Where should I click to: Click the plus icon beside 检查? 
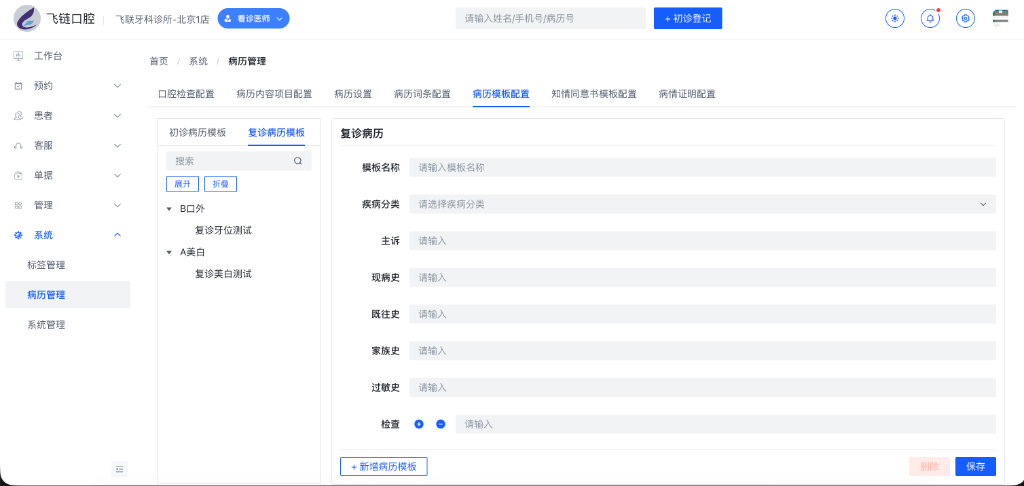click(x=419, y=424)
